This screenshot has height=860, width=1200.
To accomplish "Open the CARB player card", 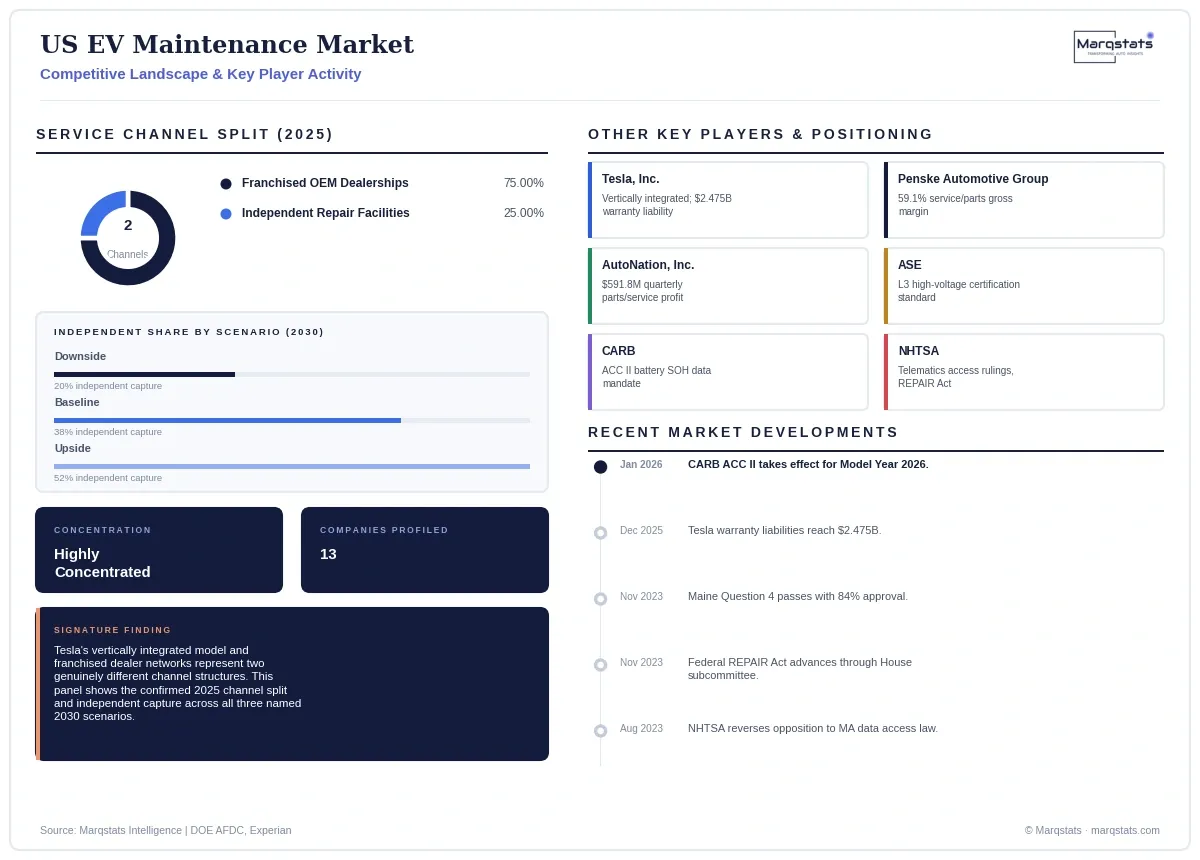I will pyautogui.click(x=728, y=372).
